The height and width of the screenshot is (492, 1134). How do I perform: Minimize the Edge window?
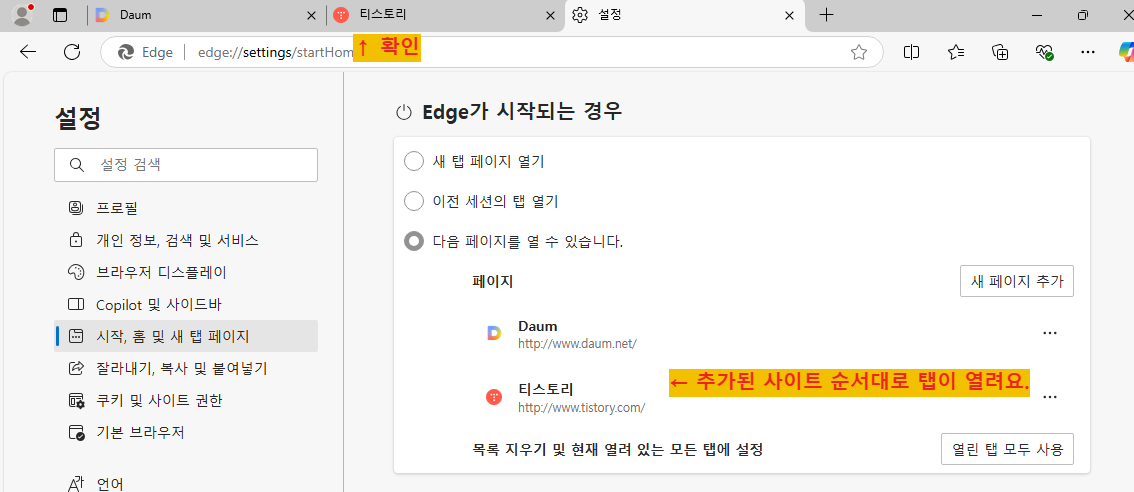tap(1038, 15)
